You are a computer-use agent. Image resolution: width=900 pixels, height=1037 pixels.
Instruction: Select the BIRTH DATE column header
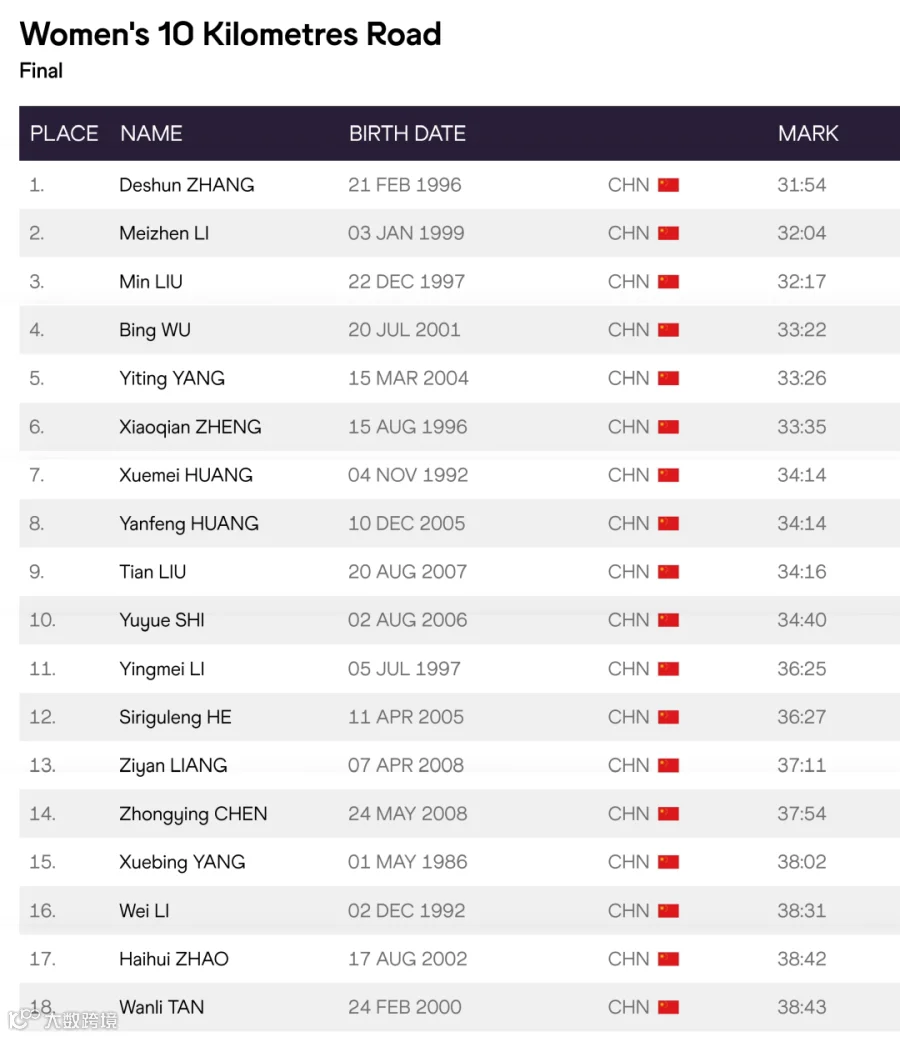tap(407, 134)
